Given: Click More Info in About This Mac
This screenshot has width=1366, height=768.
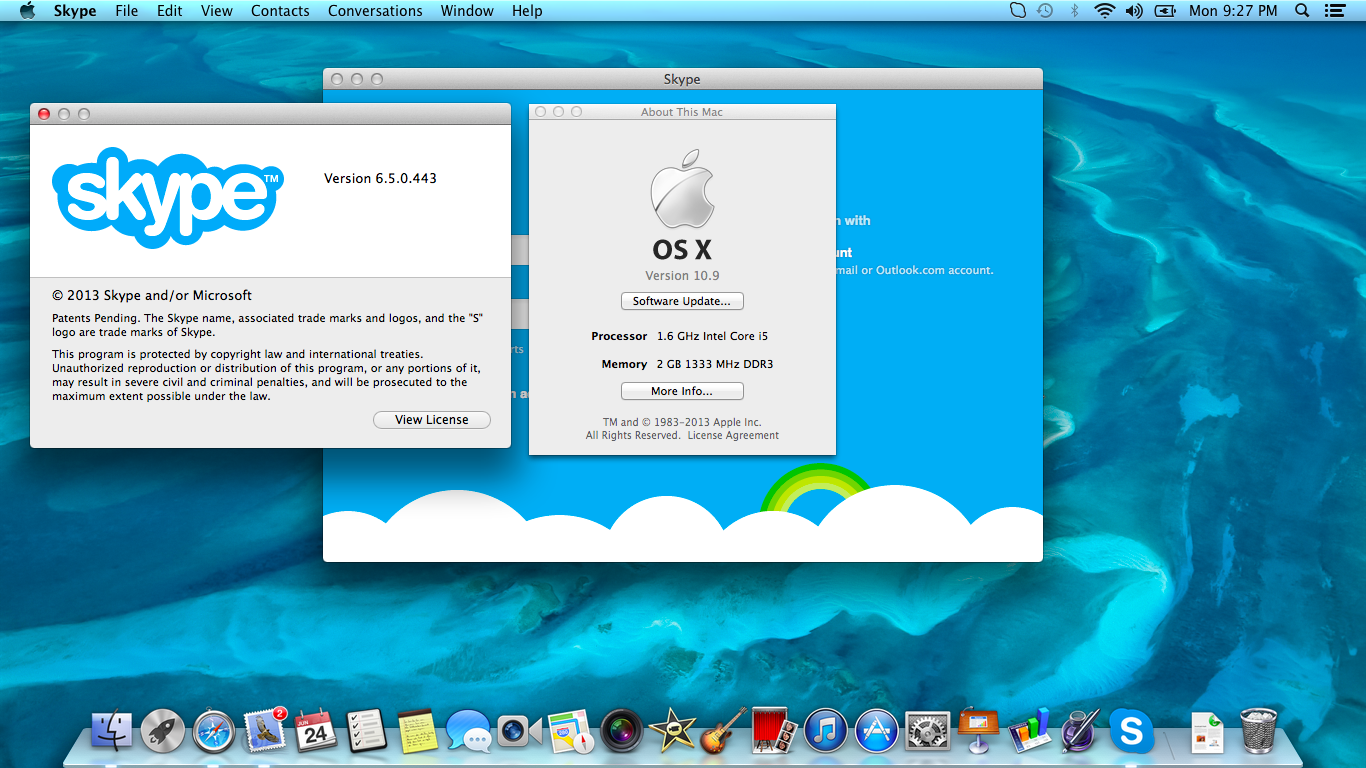Looking at the screenshot, I should (682, 391).
